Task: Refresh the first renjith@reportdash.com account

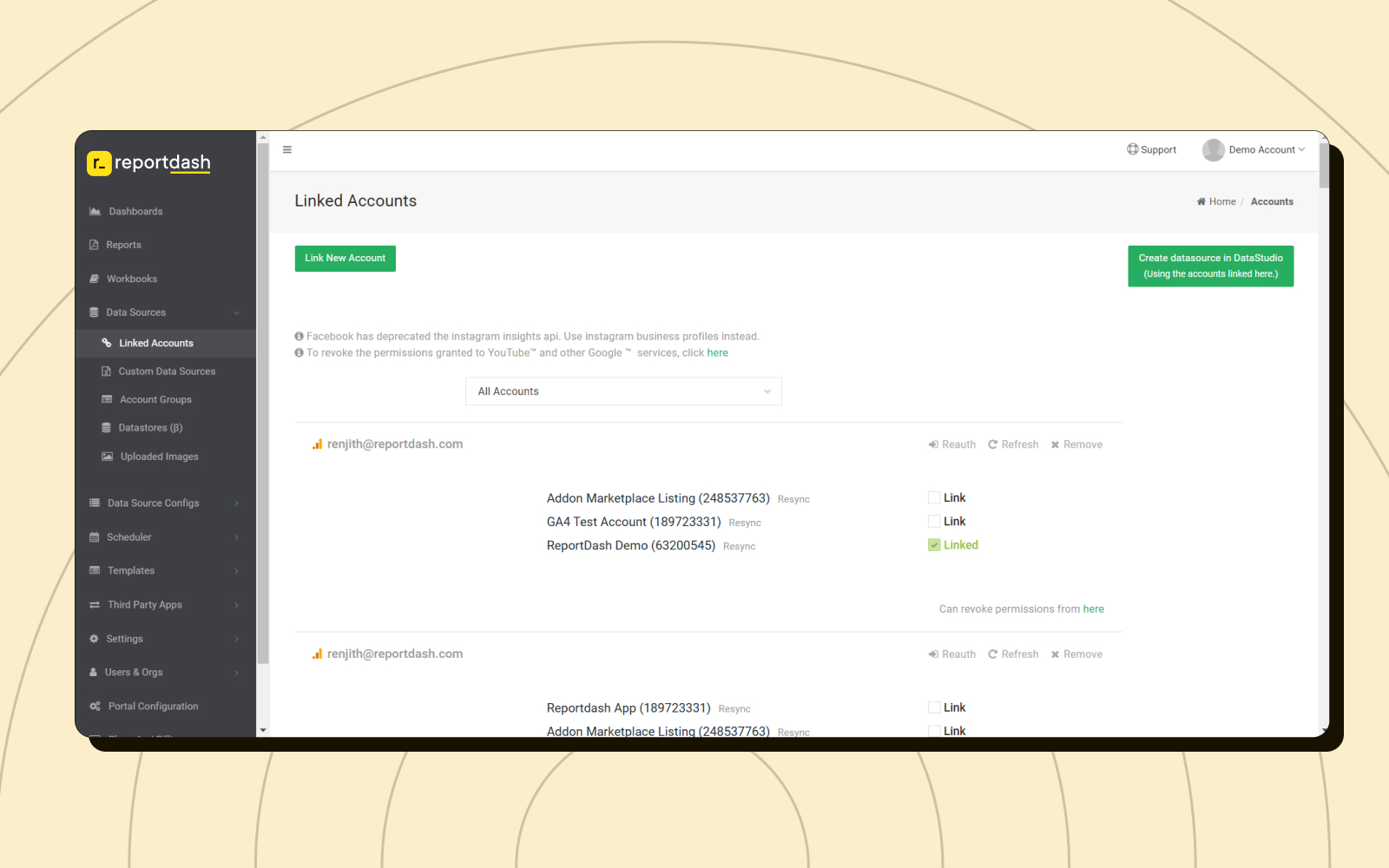Action: tap(1013, 444)
